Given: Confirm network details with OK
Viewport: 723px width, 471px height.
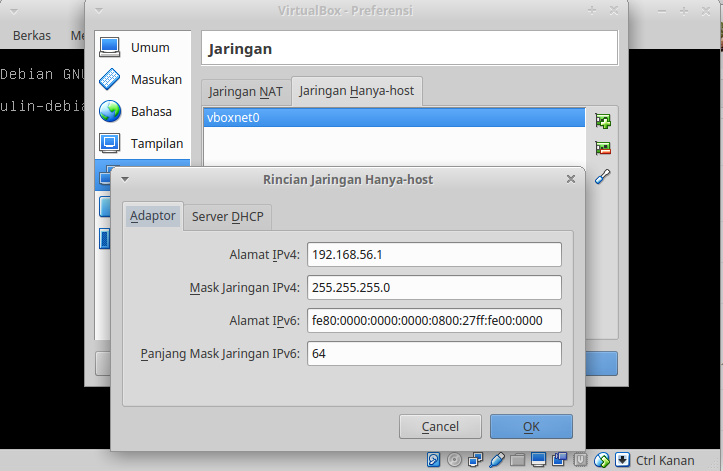Looking at the screenshot, I should (531, 427).
